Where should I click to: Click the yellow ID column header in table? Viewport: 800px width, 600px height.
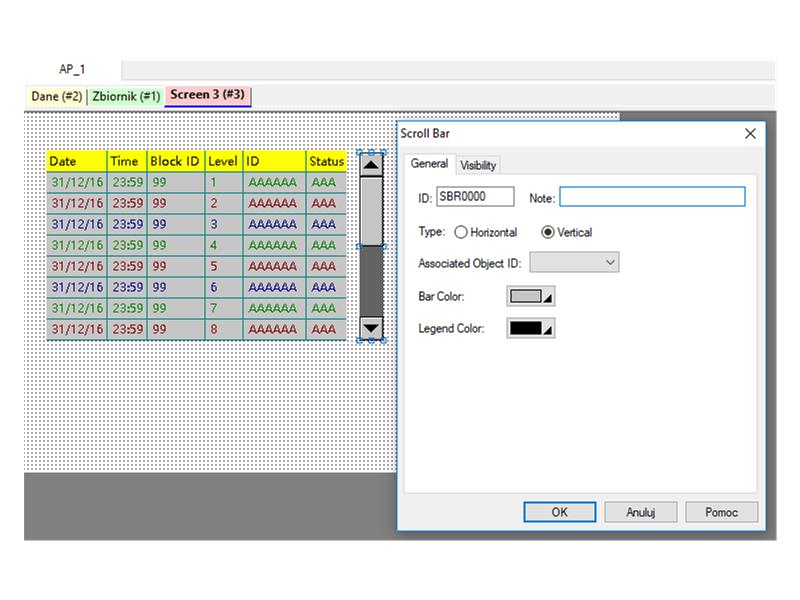[274, 161]
